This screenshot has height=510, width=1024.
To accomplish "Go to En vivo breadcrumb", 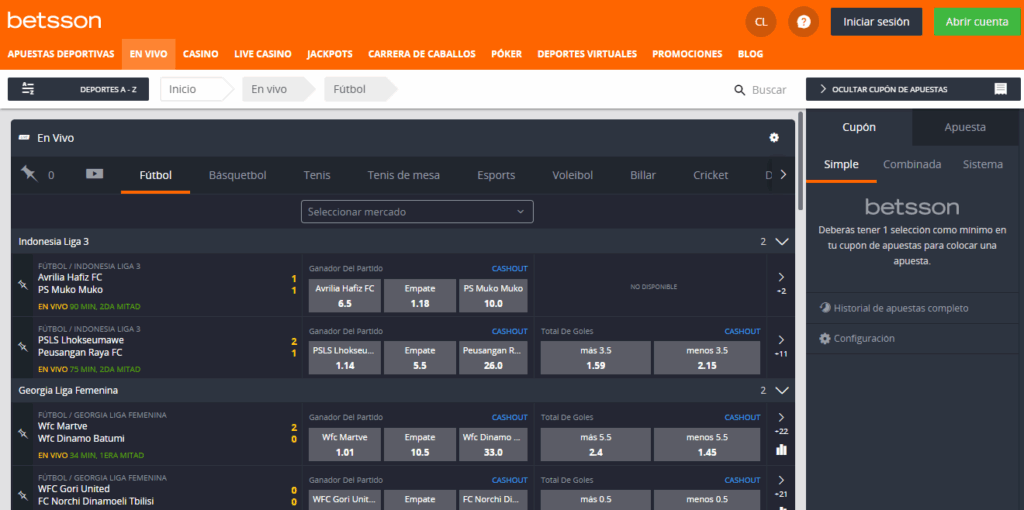I will (x=278, y=89).
